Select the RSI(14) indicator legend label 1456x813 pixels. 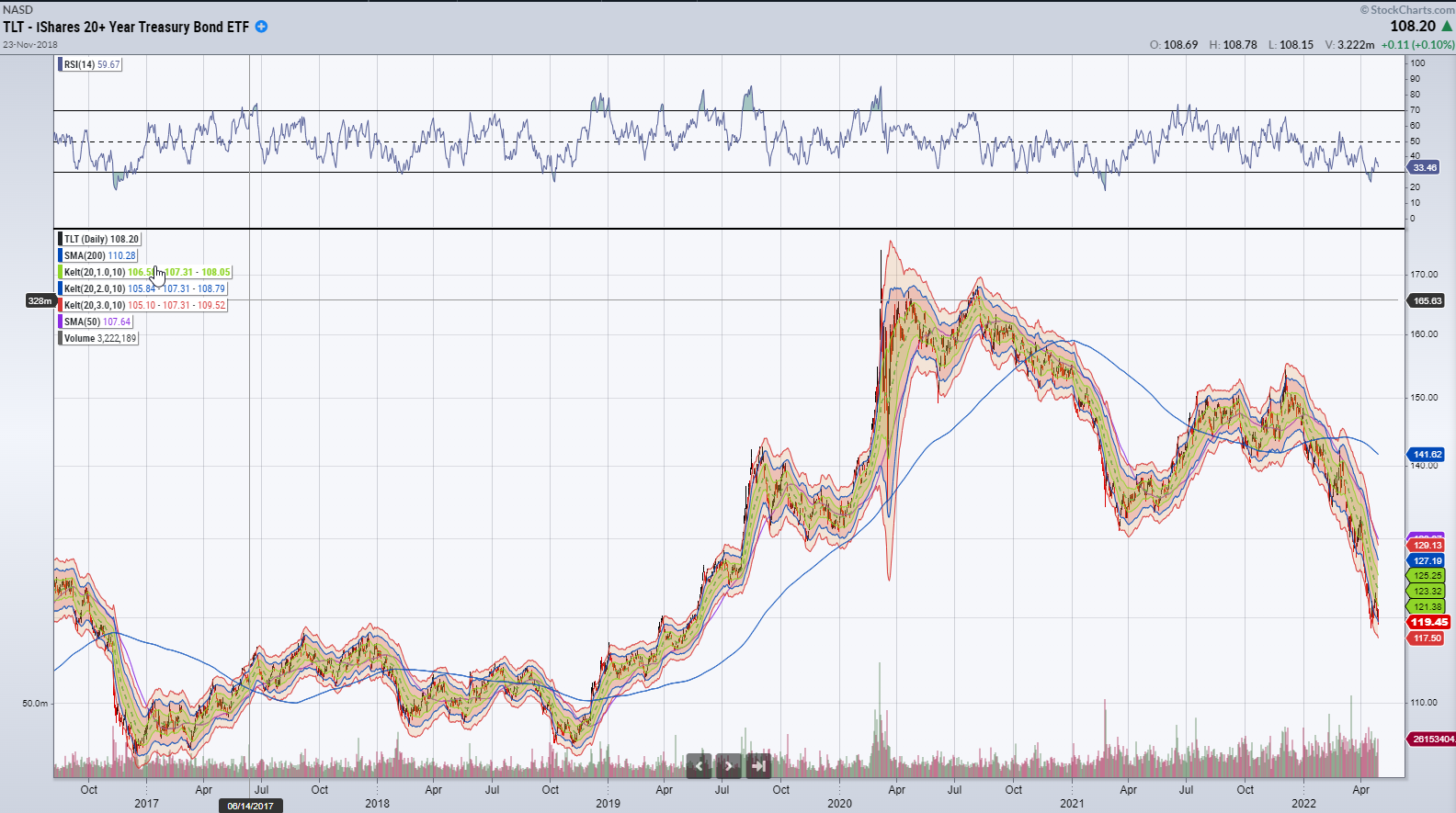coord(90,64)
